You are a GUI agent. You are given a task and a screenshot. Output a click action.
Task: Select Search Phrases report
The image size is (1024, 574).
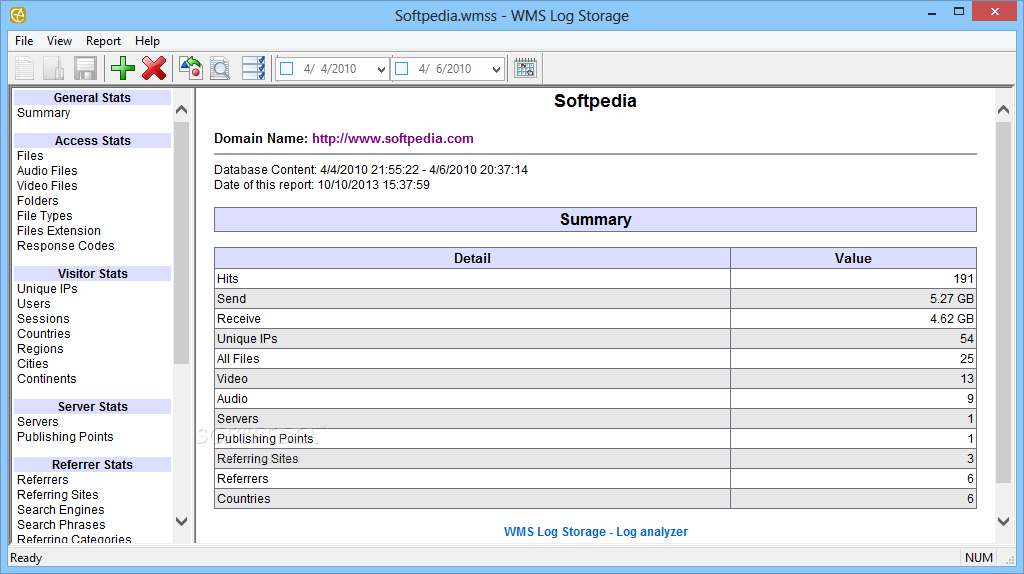coord(61,525)
